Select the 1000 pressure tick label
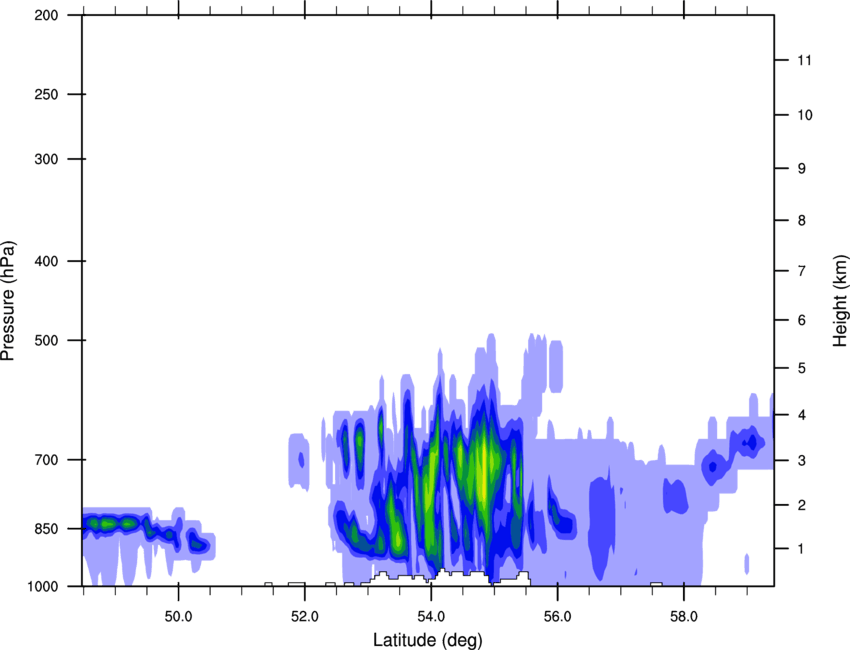The width and height of the screenshot is (850, 650). coord(43,586)
